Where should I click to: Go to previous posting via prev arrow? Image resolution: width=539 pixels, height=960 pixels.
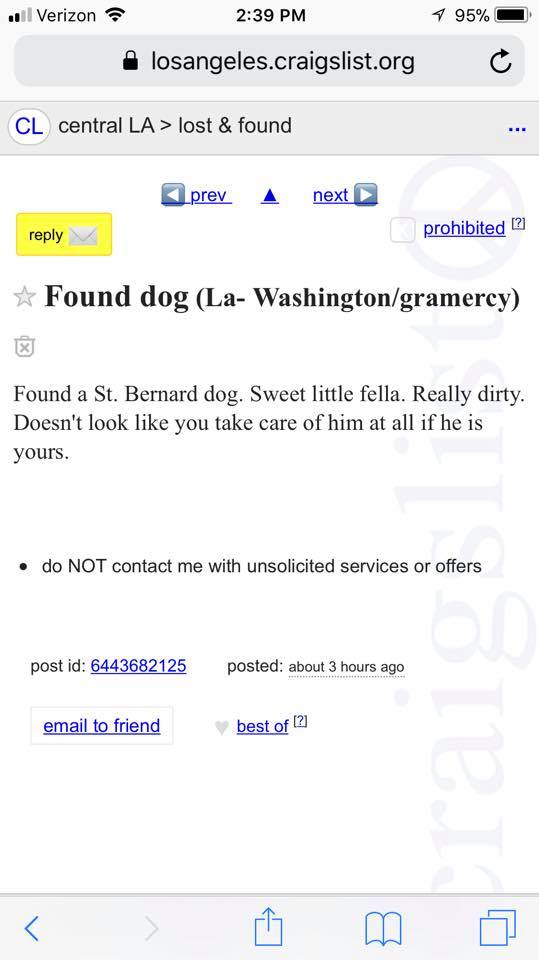(x=196, y=195)
